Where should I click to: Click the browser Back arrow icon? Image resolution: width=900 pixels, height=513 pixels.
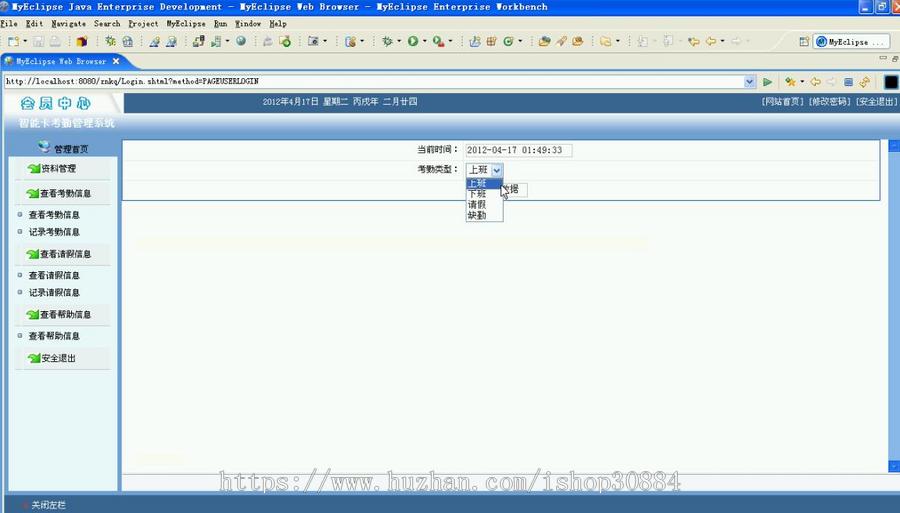point(815,82)
